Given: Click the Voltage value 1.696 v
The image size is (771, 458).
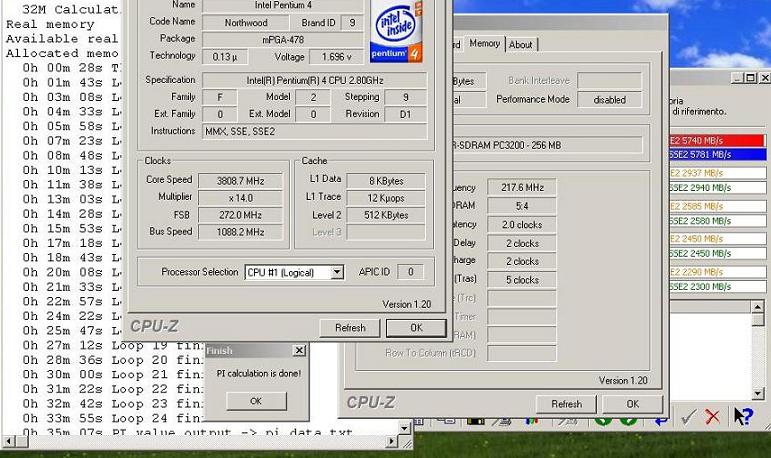Looking at the screenshot, I should [336, 57].
